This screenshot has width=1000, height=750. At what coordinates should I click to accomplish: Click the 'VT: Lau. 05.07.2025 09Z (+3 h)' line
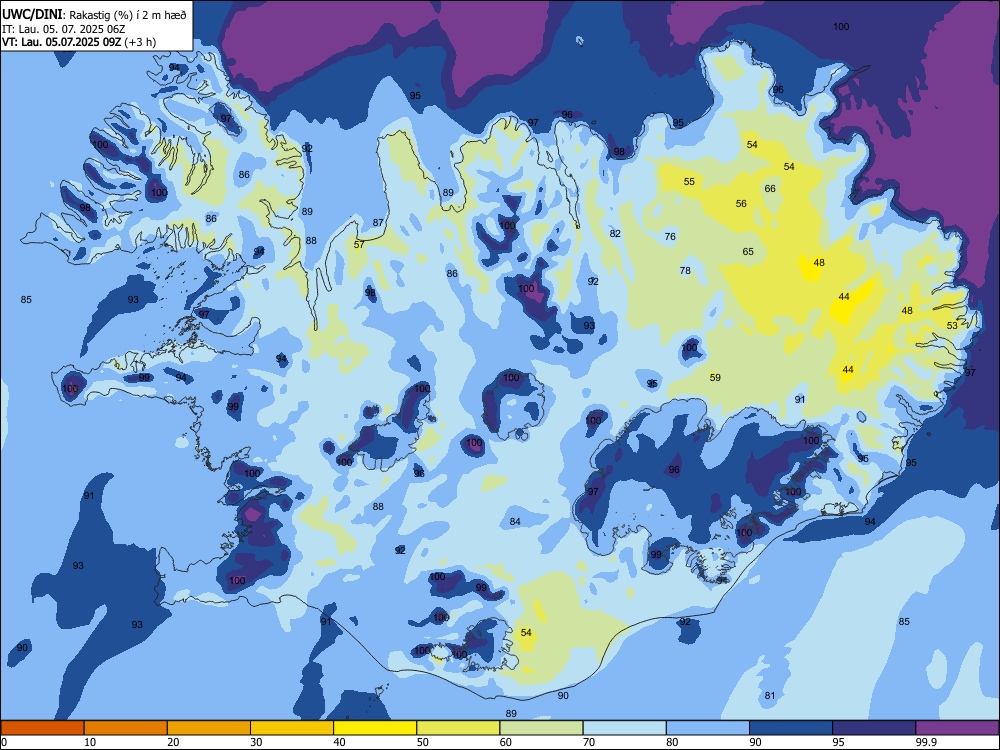(79, 42)
